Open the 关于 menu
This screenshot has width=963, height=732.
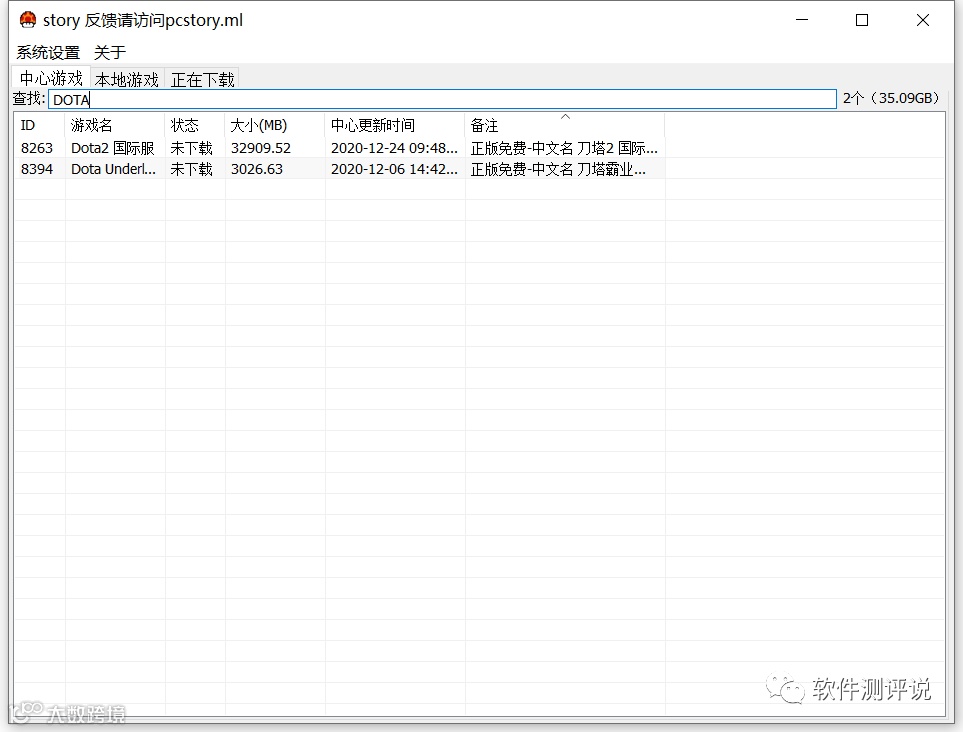(110, 53)
